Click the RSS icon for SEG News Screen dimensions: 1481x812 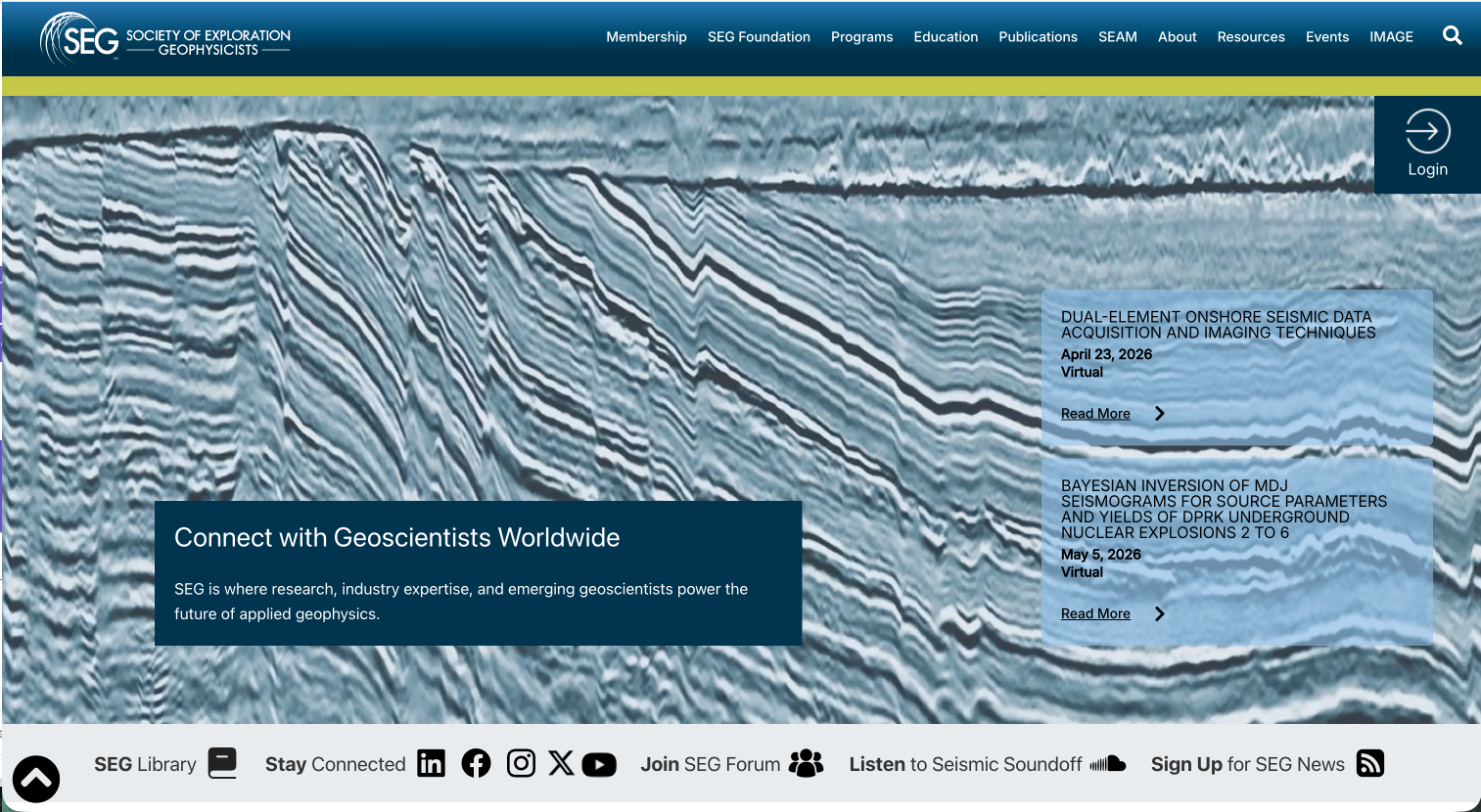click(1370, 764)
